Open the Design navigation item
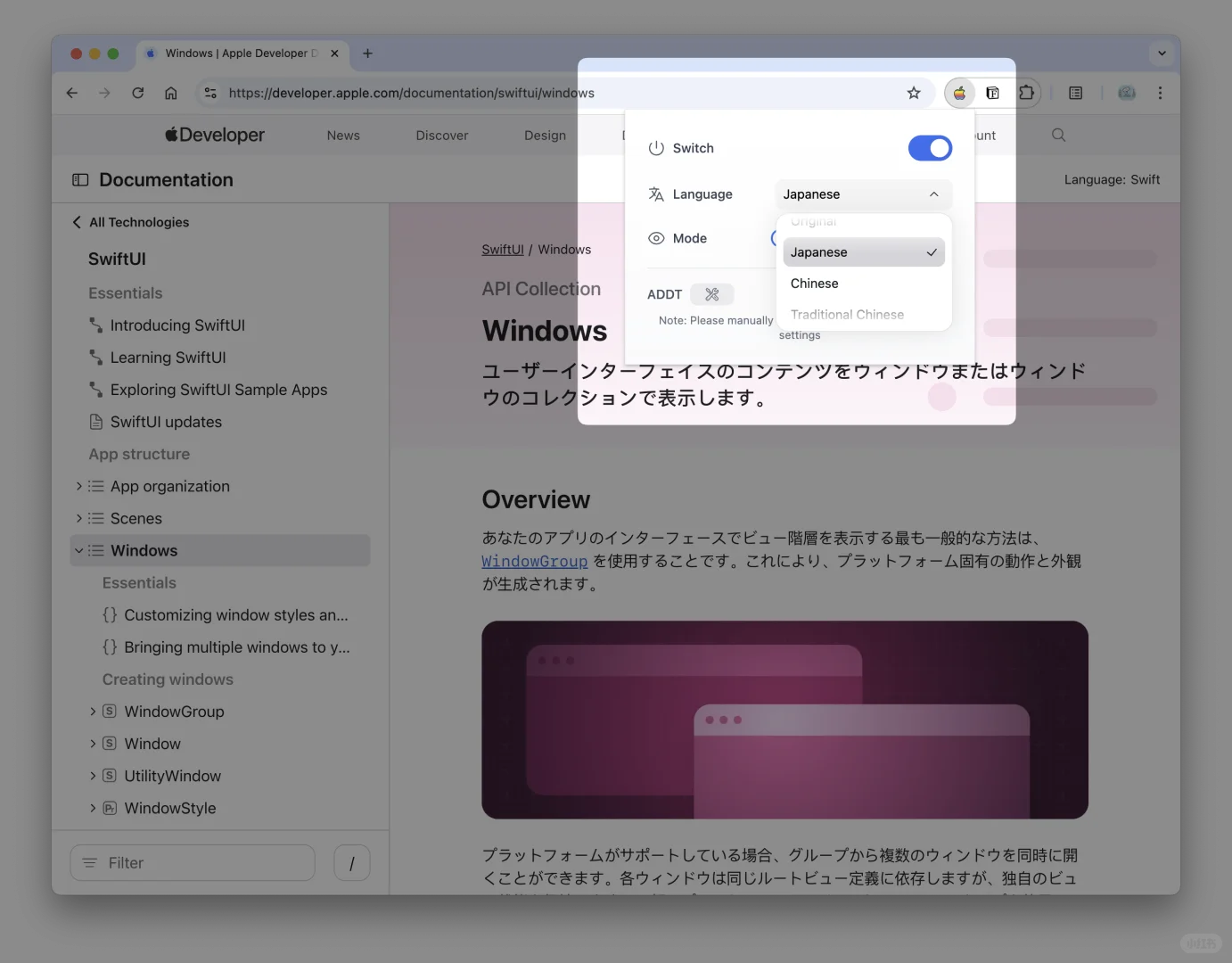Image resolution: width=1232 pixels, height=963 pixels. [x=545, y=136]
